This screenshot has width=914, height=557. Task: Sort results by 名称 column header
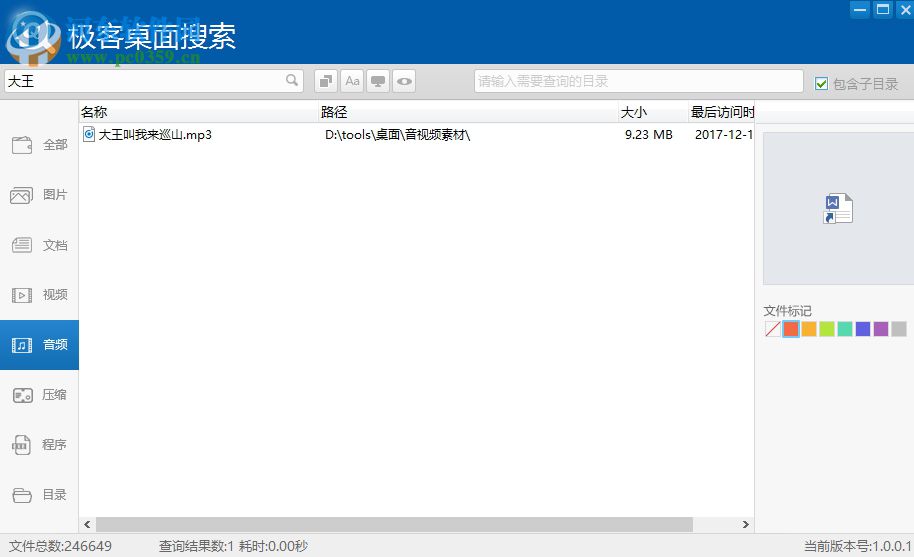(199, 112)
